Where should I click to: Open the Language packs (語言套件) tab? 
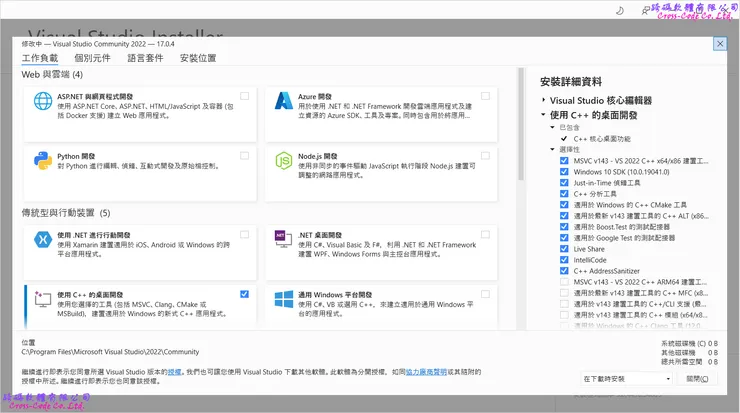pos(145,58)
